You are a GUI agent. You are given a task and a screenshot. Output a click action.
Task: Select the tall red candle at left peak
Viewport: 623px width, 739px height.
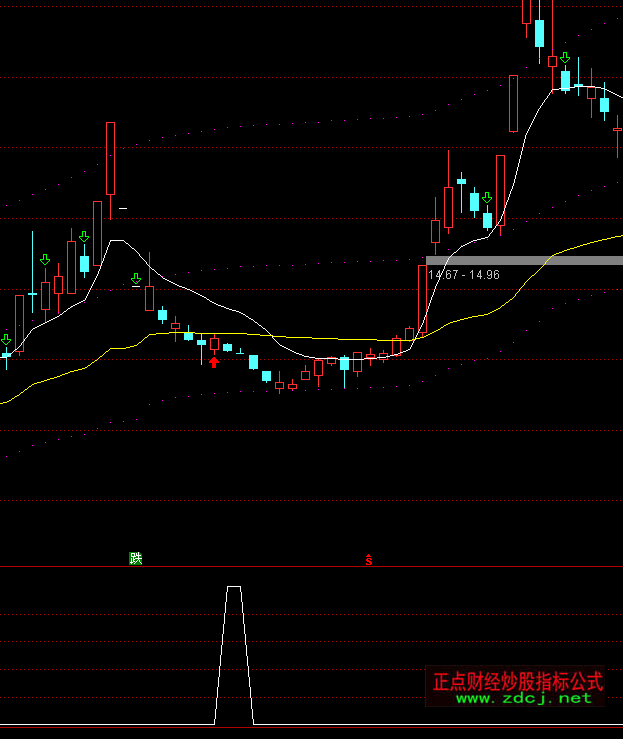[110, 158]
